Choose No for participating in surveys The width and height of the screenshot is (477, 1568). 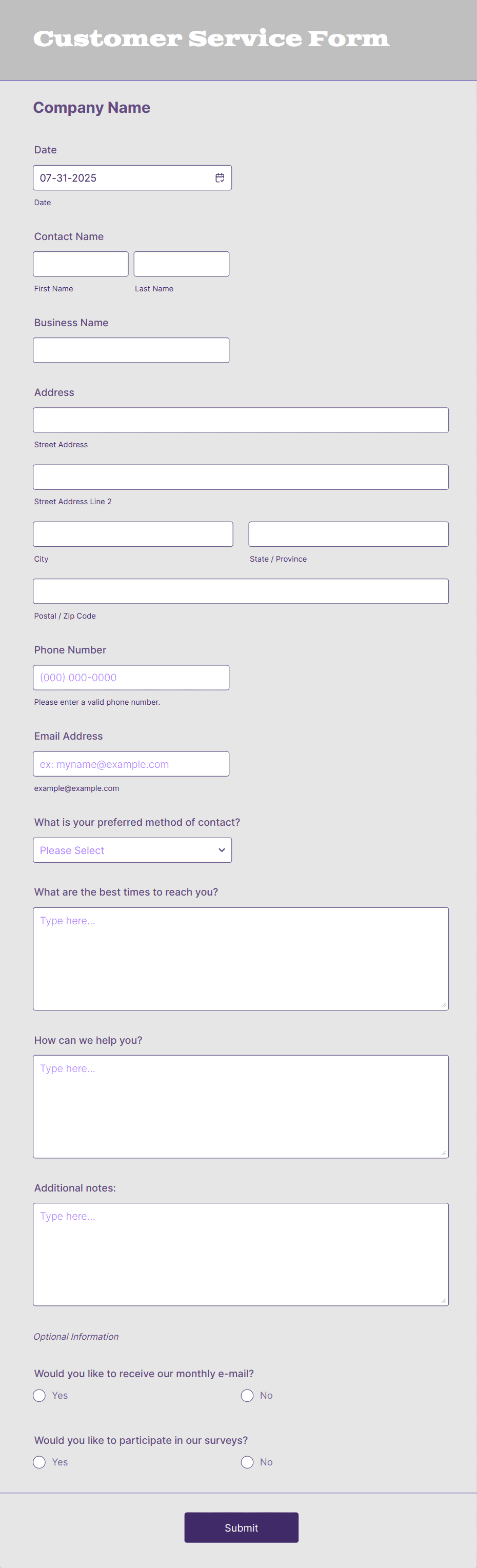247,1461
